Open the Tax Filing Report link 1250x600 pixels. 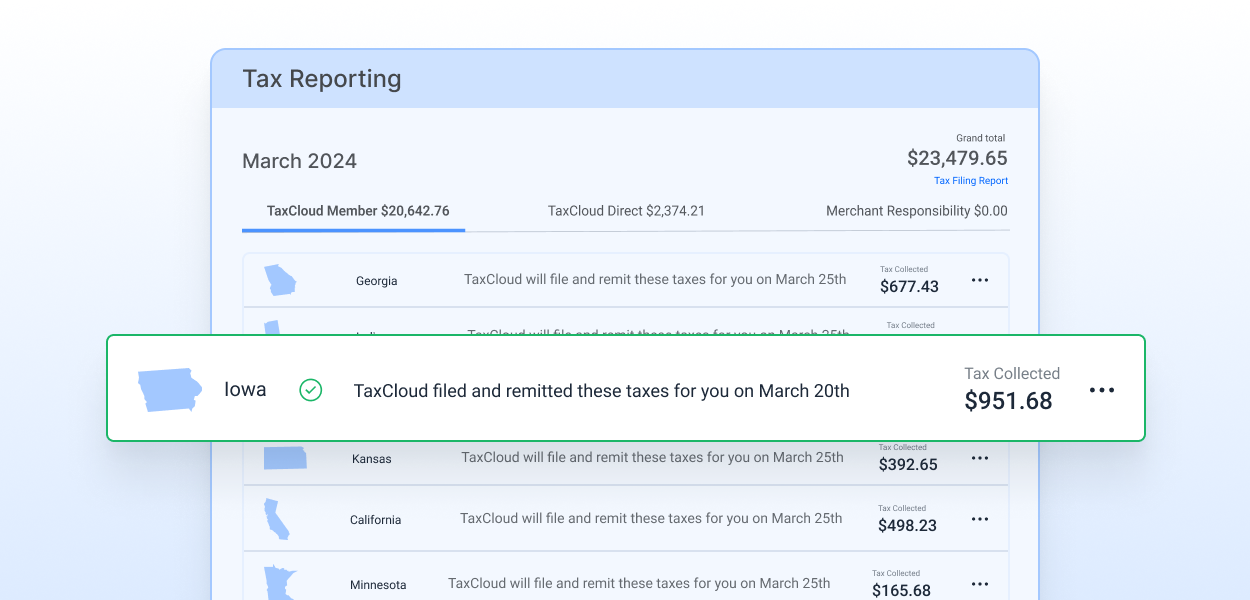(x=971, y=181)
